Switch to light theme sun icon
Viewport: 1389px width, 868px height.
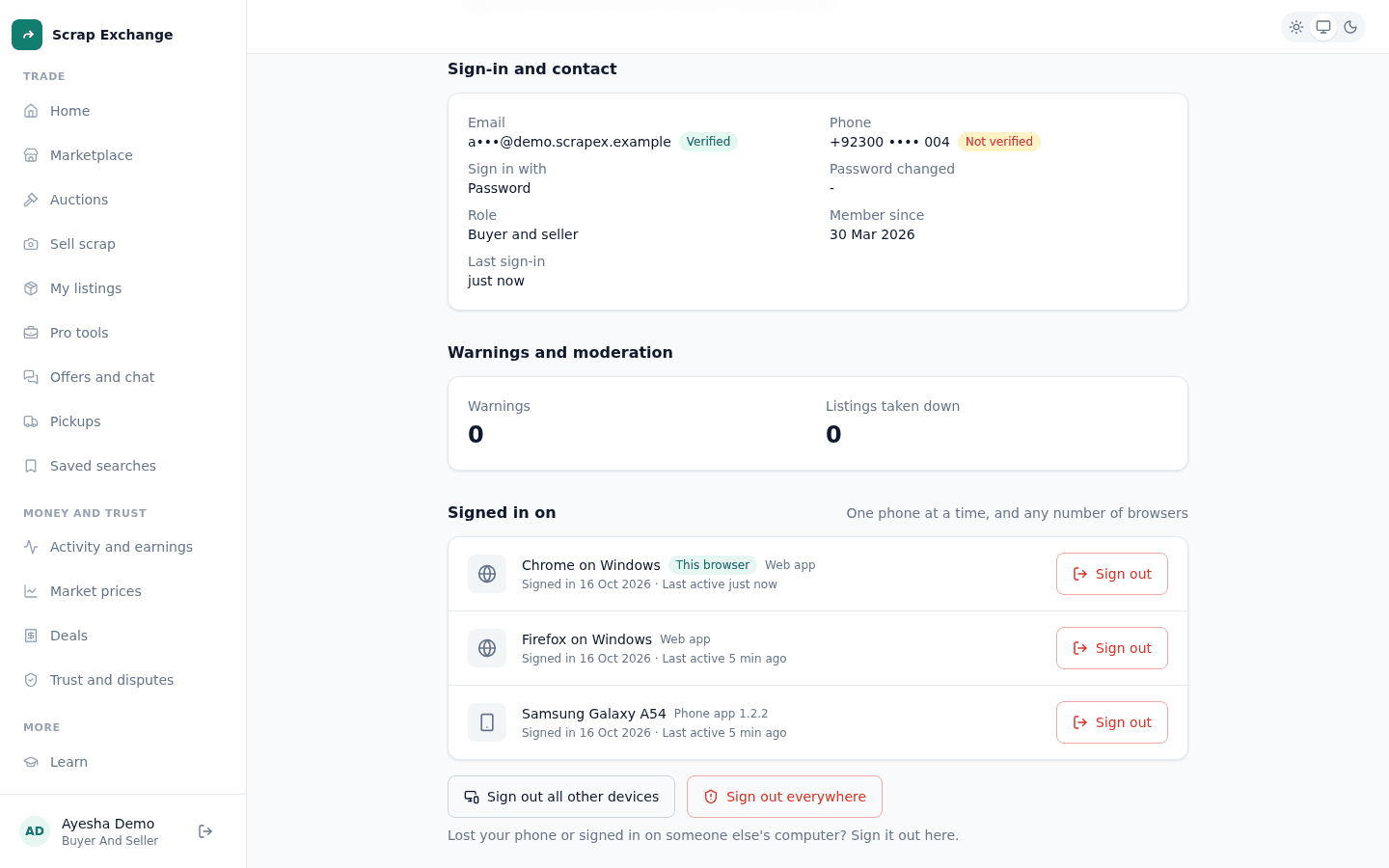pos(1296,27)
